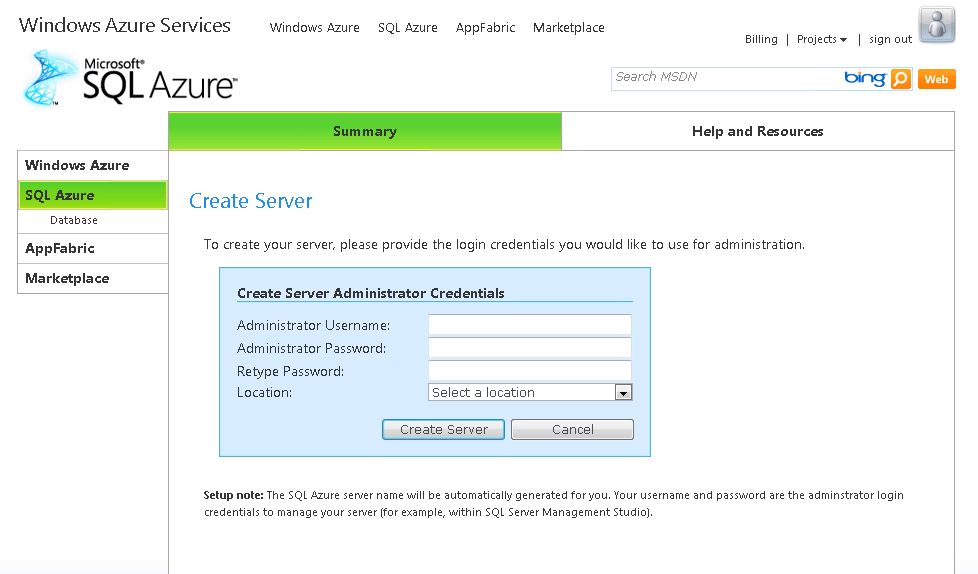Focus the Administrator Username field
The width and height of the screenshot is (978, 574).
click(x=530, y=324)
